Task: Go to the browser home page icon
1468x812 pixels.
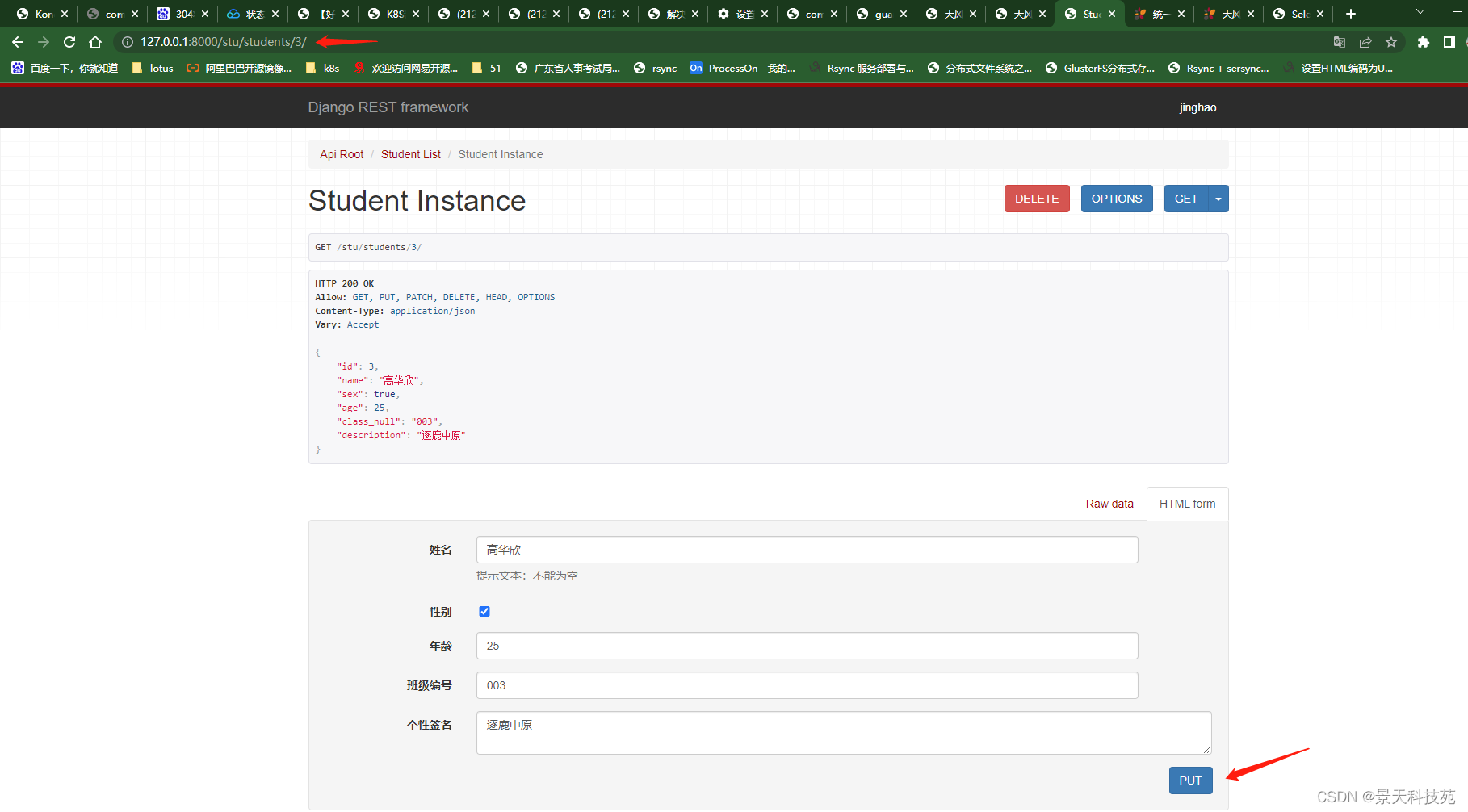Action: 95,42
